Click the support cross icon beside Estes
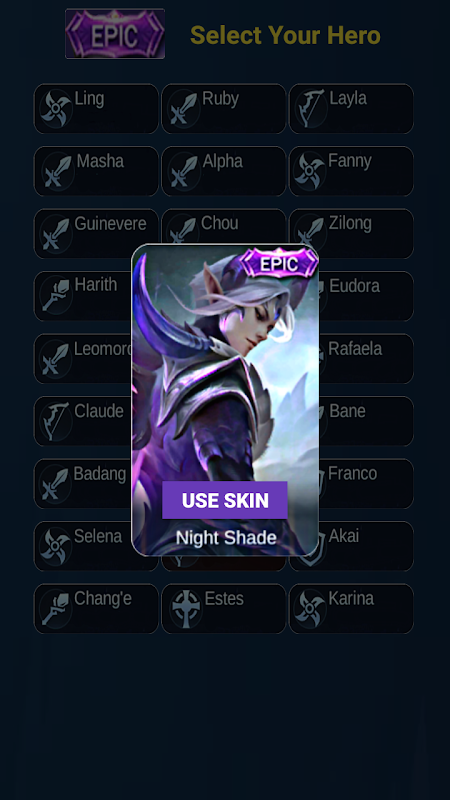The image size is (450, 800). [x=185, y=609]
